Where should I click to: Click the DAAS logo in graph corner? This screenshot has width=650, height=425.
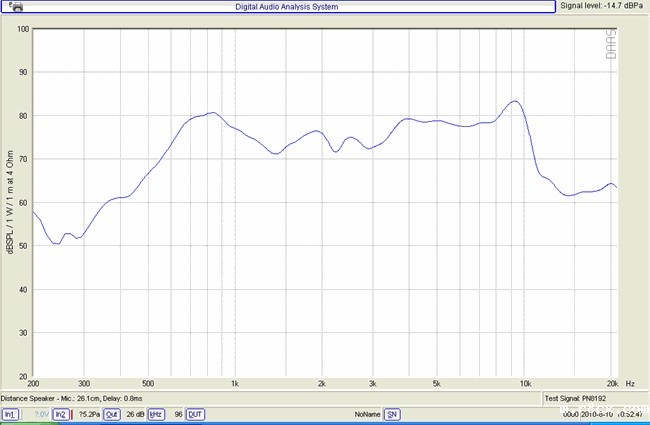(612, 43)
